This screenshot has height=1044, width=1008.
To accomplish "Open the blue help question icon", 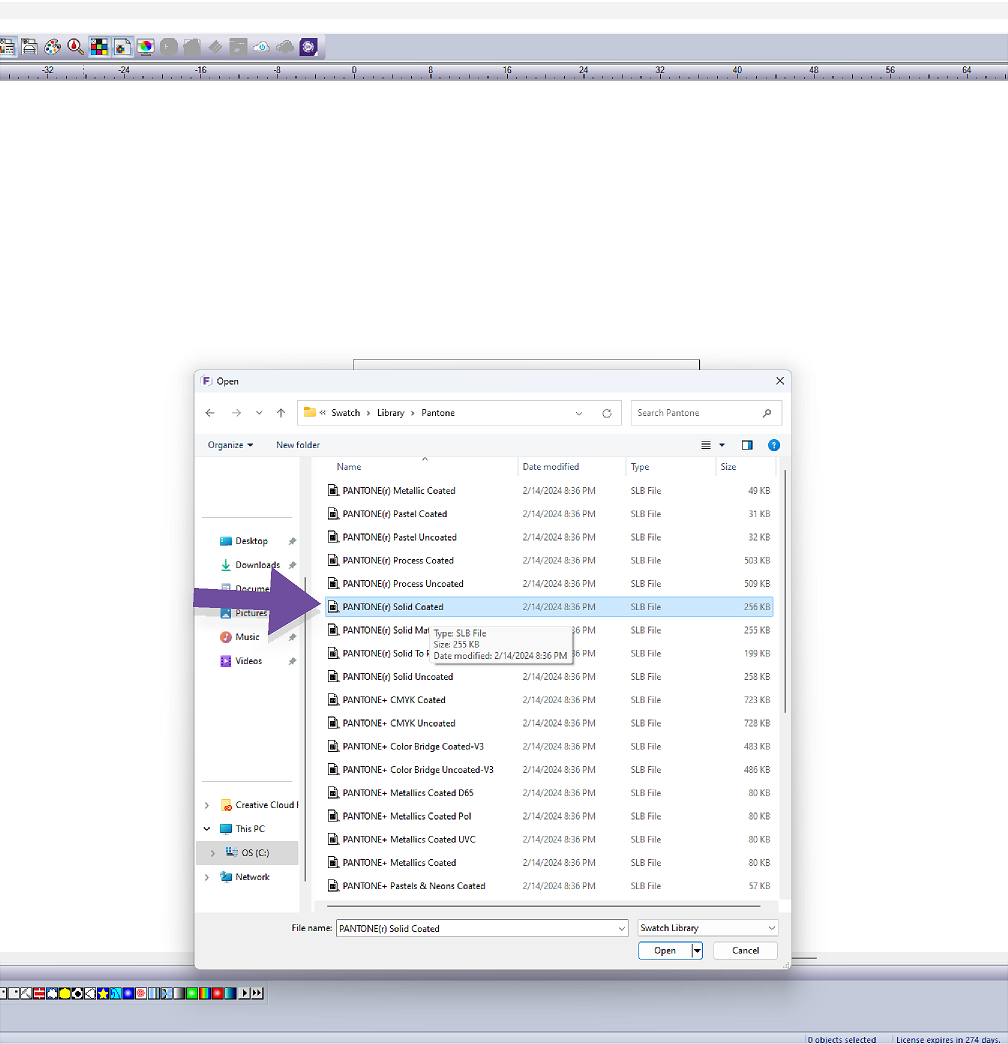I will [x=774, y=445].
